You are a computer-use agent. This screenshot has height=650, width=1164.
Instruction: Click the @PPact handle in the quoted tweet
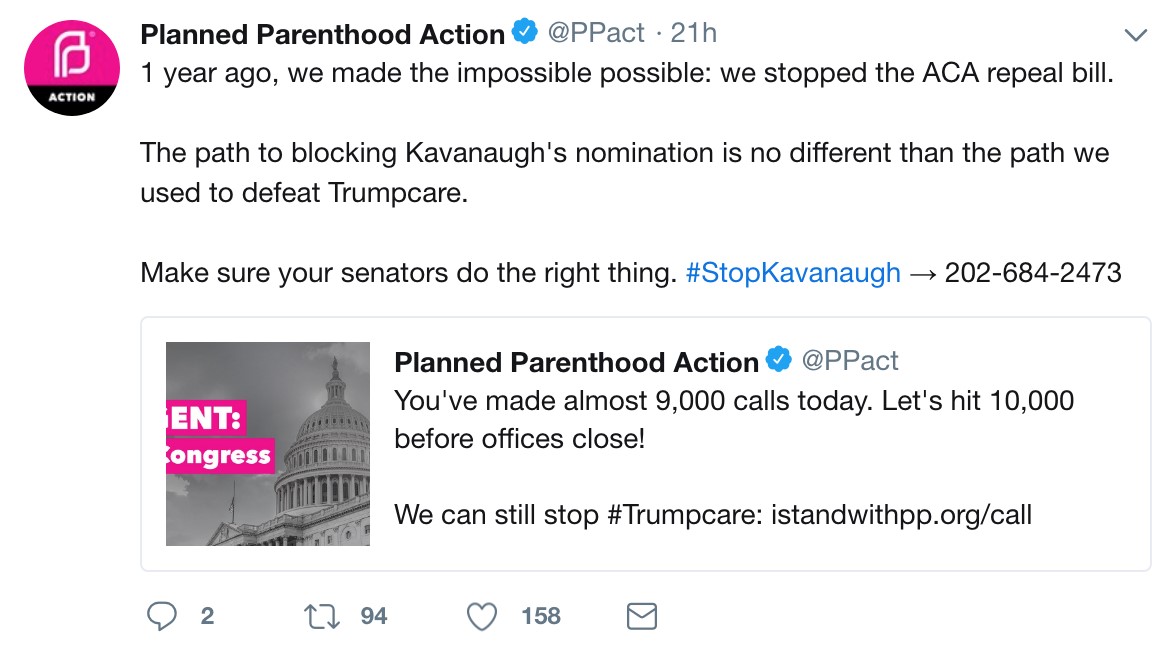tap(850, 361)
